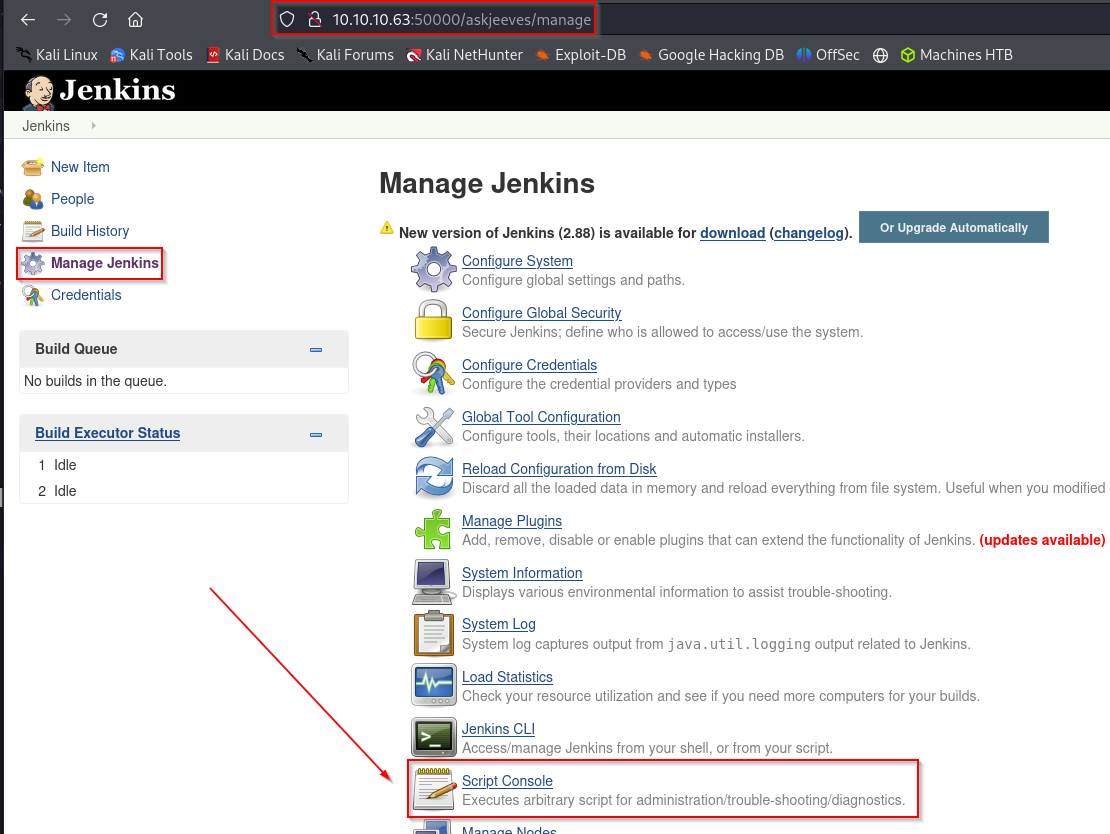Open the Configure System link
This screenshot has height=834, width=1110.
(x=517, y=261)
